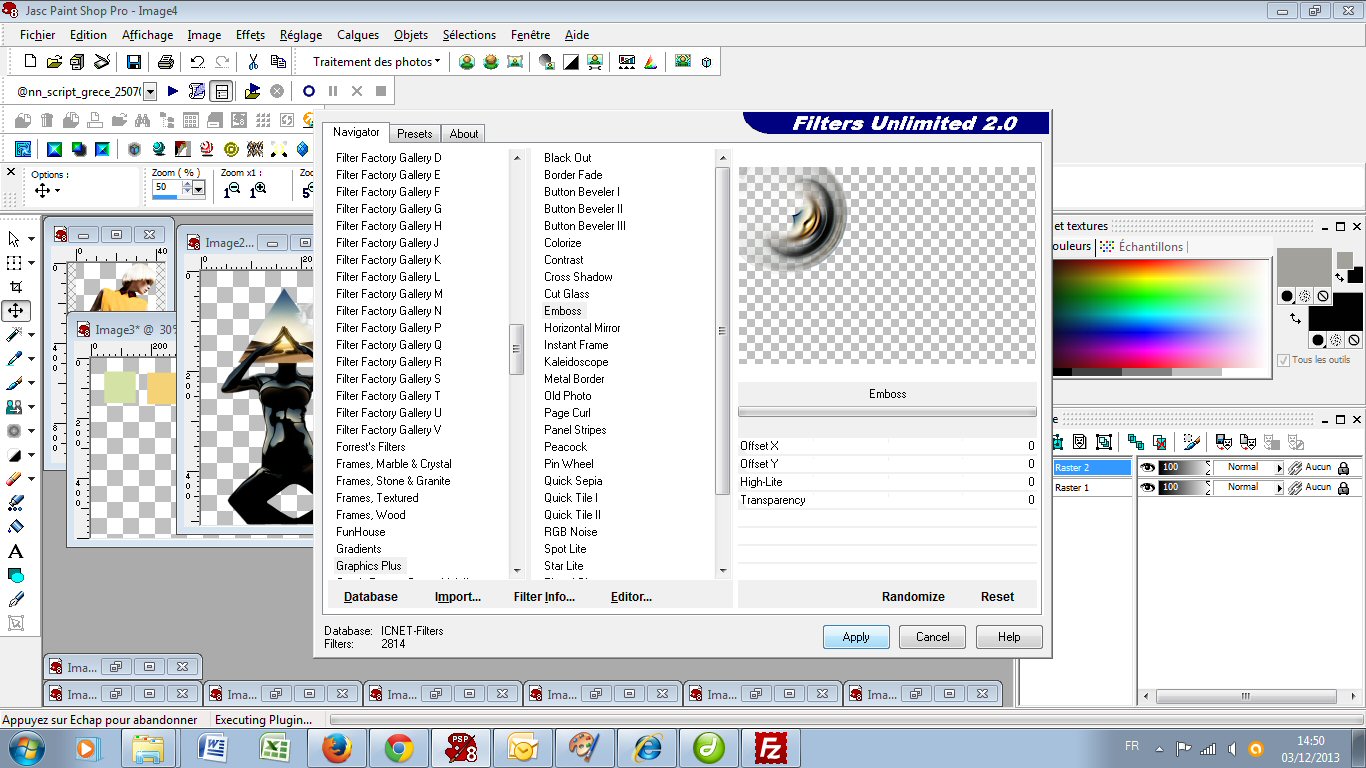Click the Cancel button in Filters Unlimited

click(932, 637)
